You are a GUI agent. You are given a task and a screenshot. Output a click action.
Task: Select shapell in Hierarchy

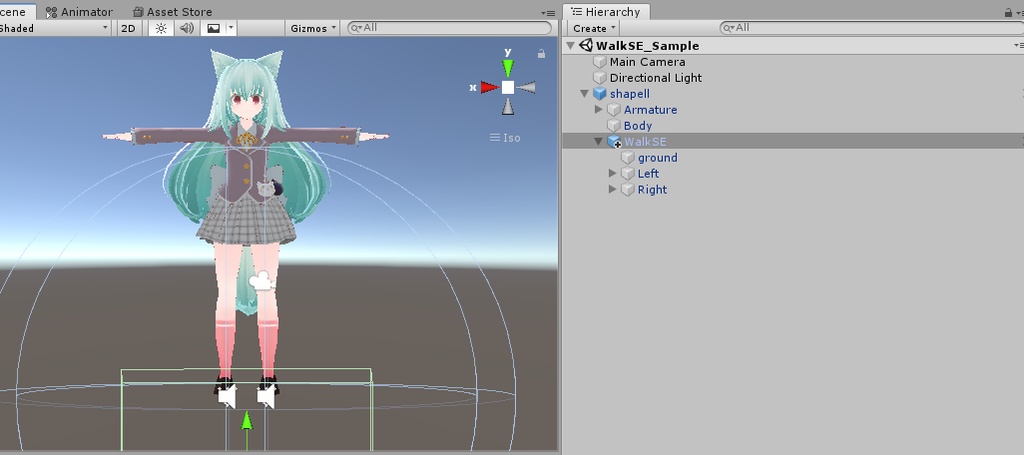tap(630, 94)
